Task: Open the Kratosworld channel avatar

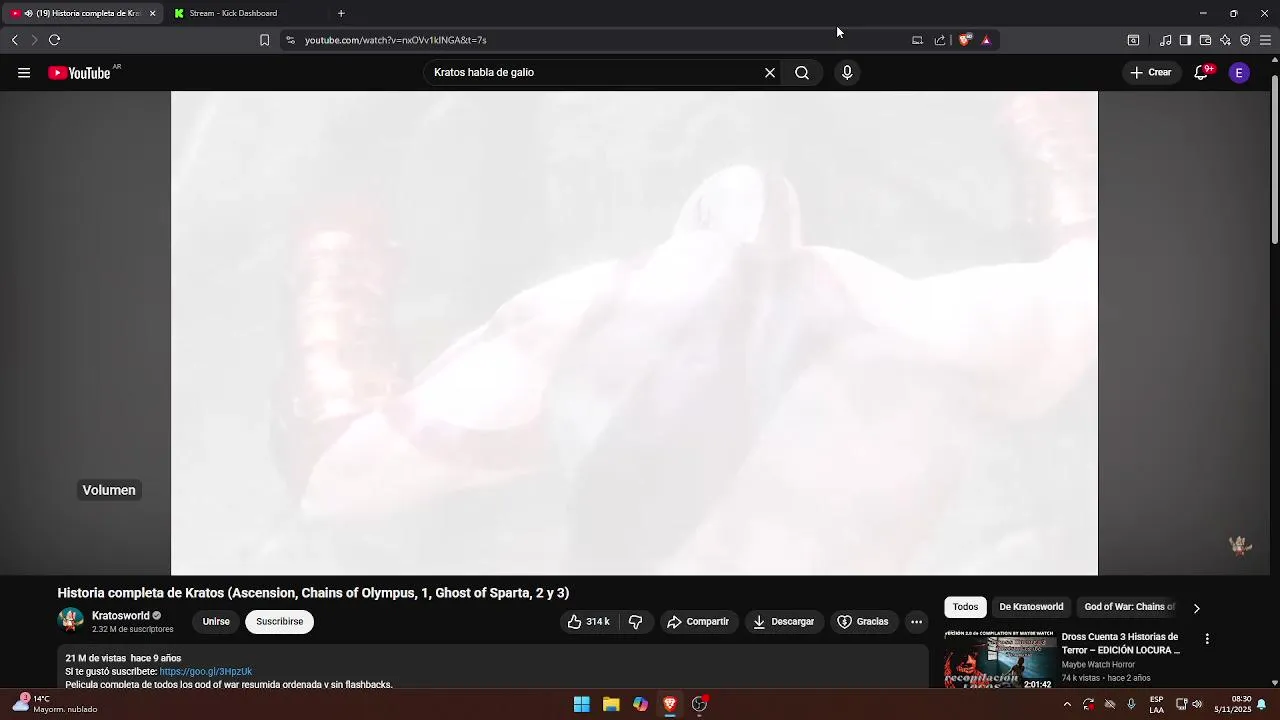Action: [x=70, y=620]
